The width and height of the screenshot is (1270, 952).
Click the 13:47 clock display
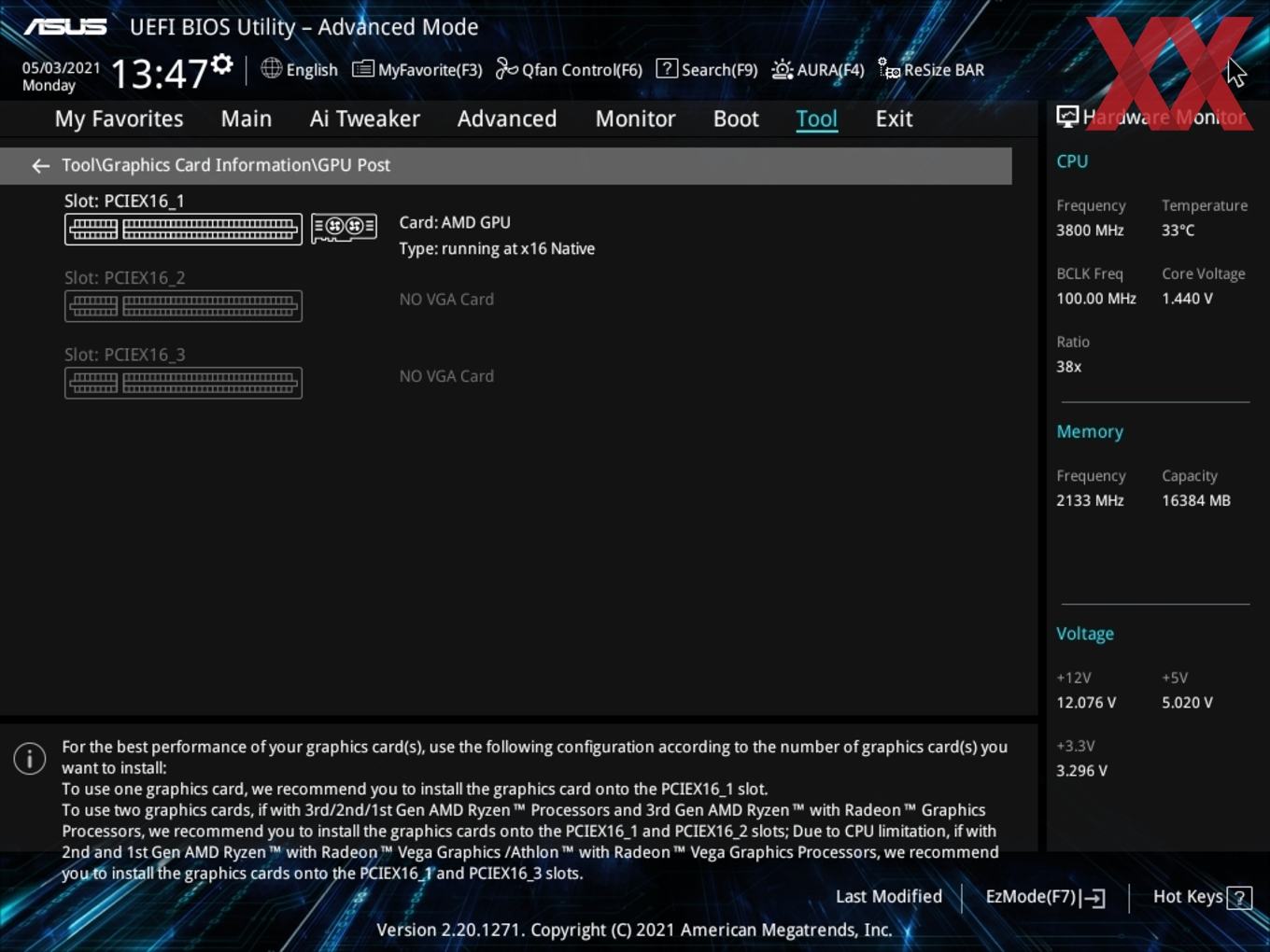(x=159, y=73)
